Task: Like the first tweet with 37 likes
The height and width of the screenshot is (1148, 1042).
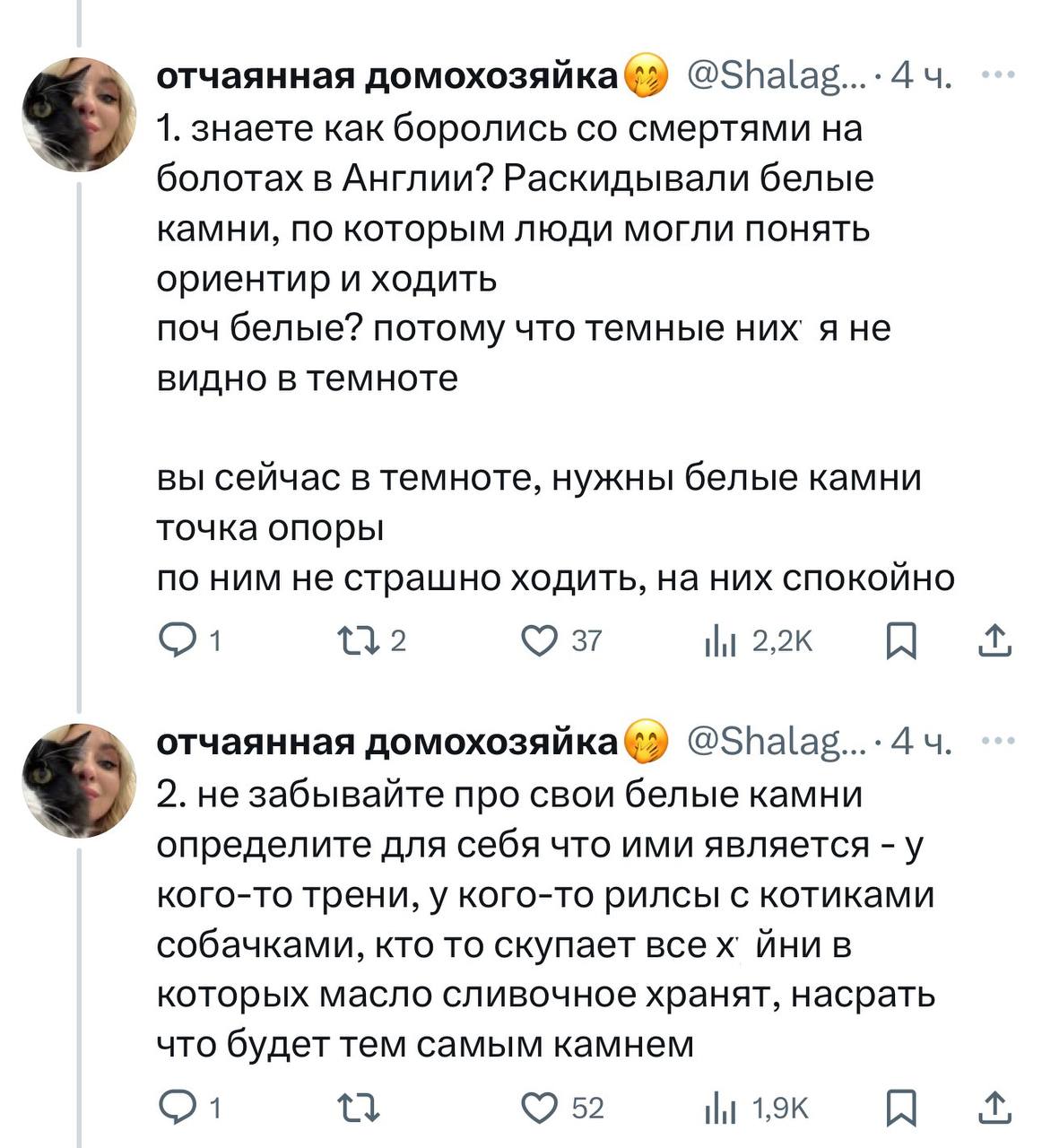Action: tap(540, 640)
